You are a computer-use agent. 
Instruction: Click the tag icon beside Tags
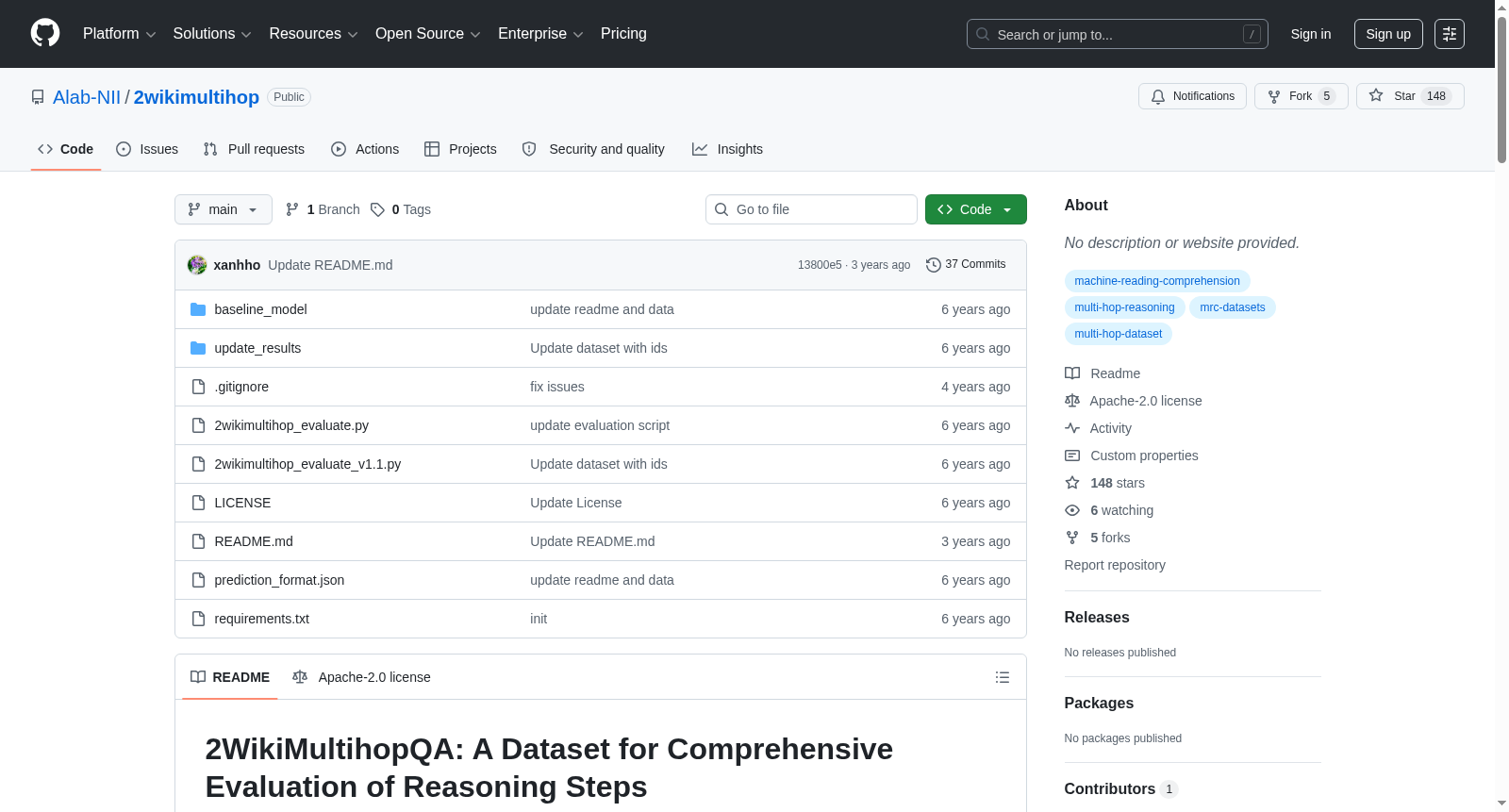tap(377, 209)
